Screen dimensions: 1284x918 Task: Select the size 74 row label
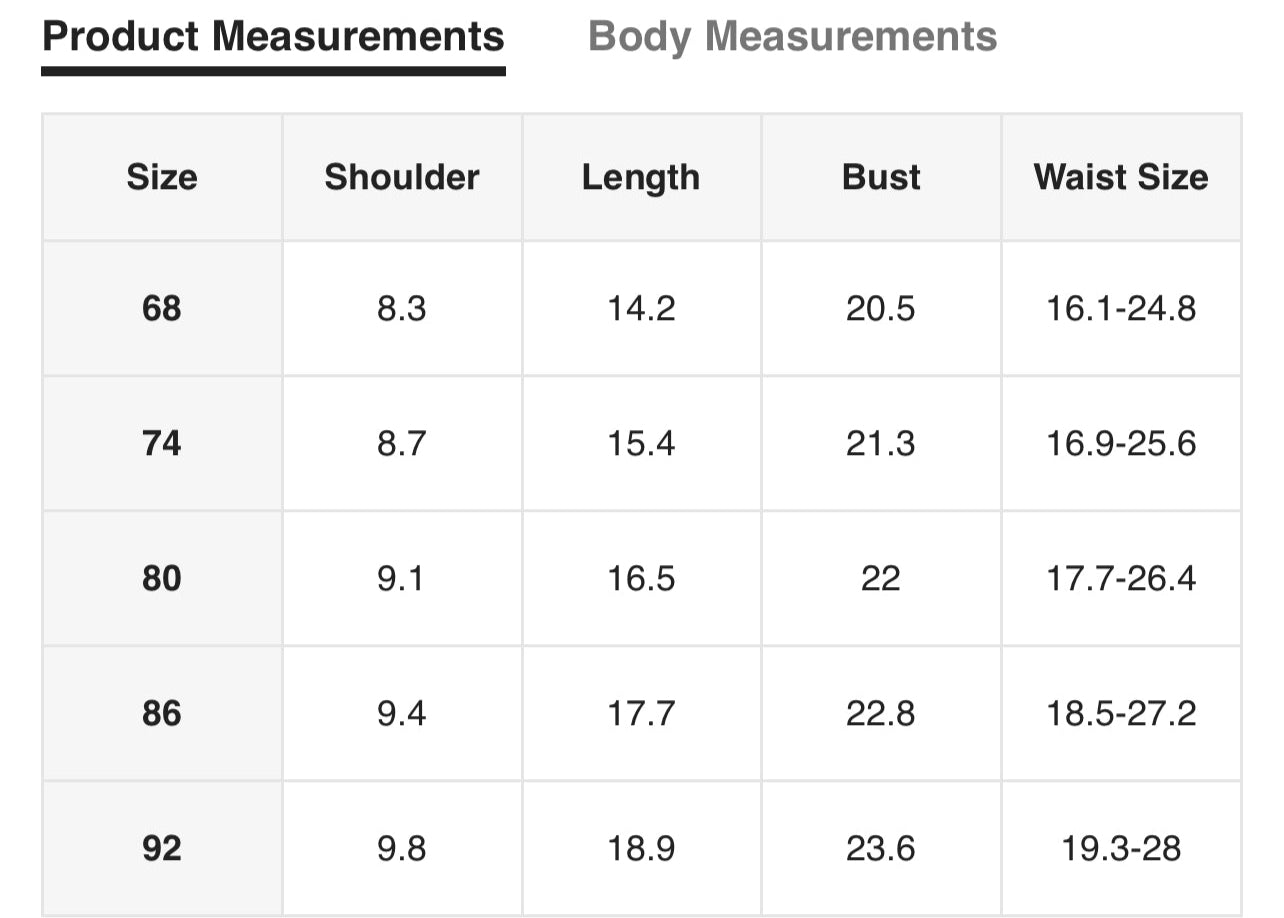162,443
